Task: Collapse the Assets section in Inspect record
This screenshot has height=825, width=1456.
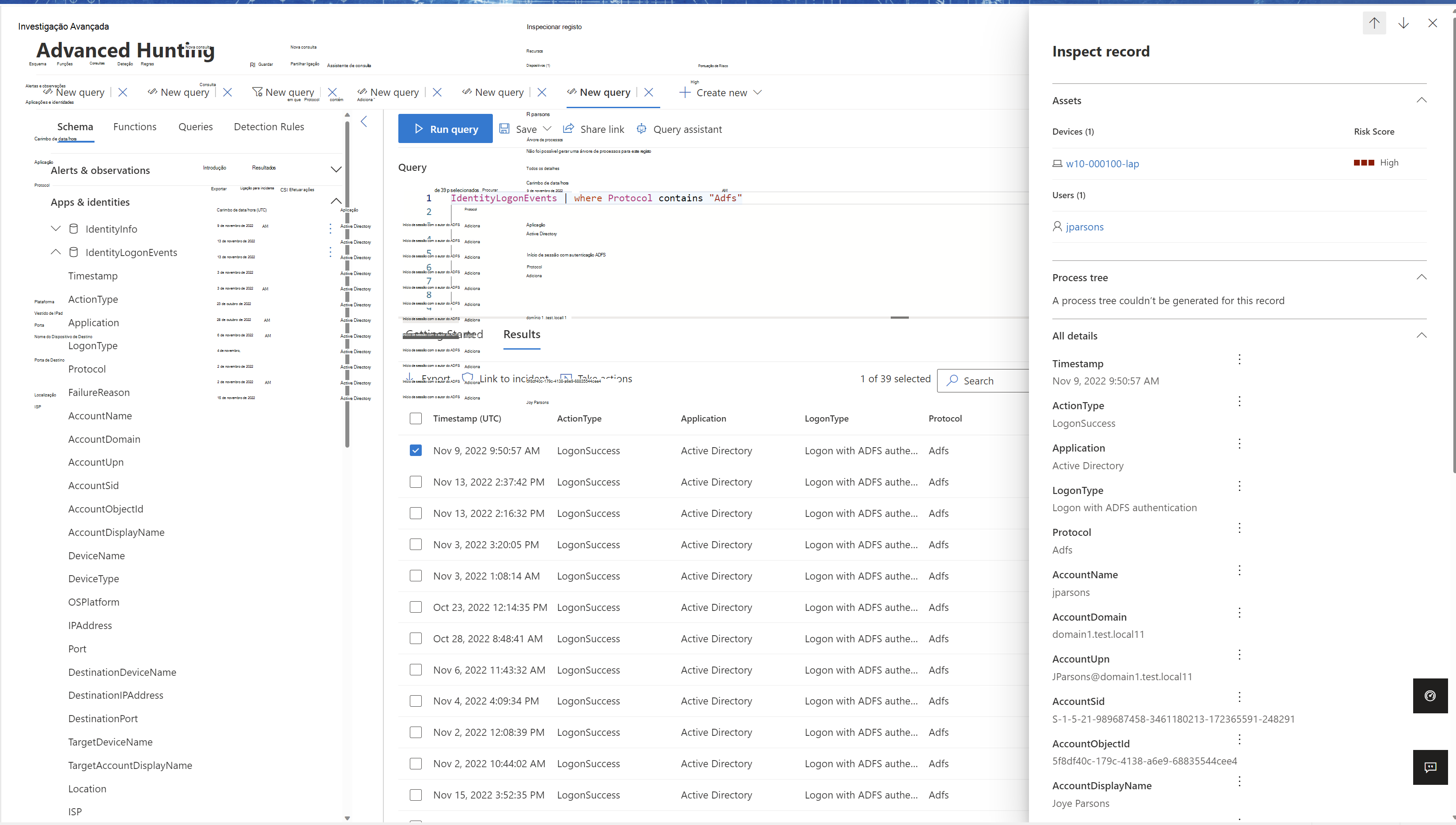Action: (1422, 100)
